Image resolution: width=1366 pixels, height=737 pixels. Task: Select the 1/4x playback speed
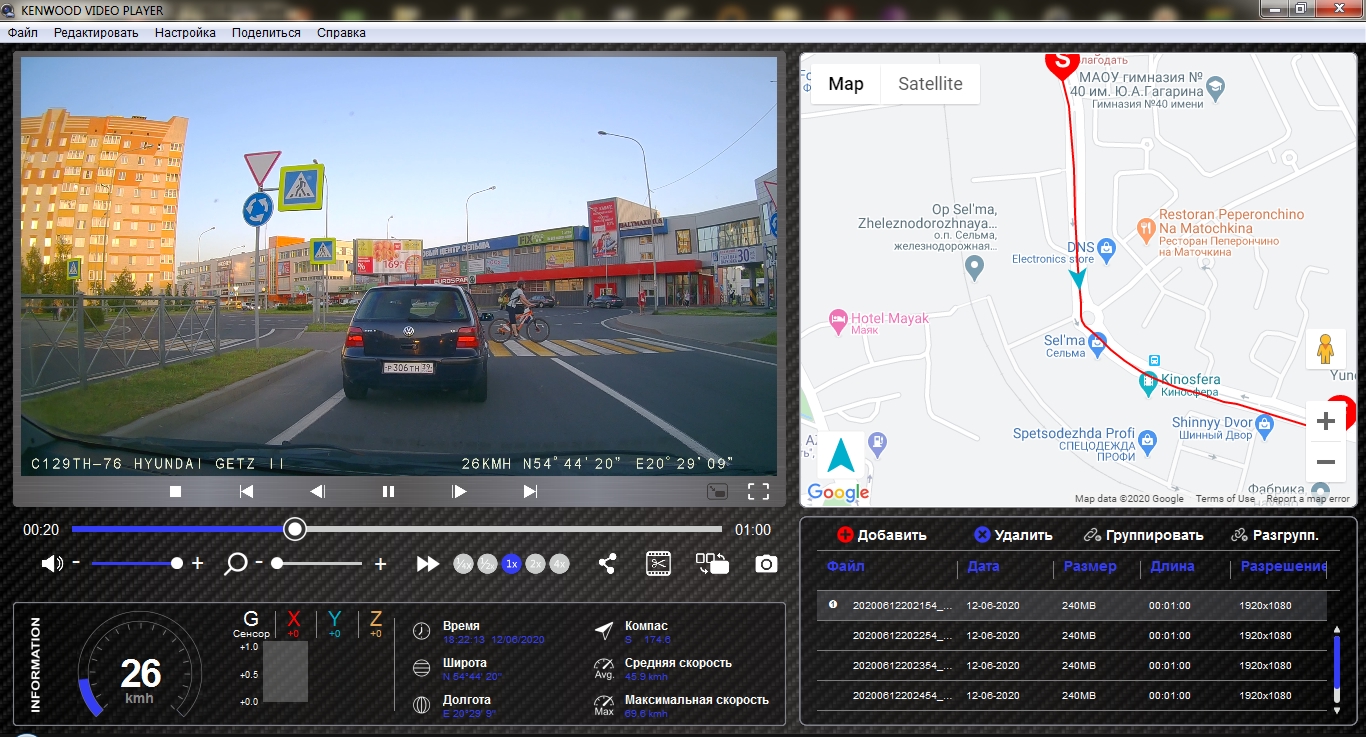463,564
